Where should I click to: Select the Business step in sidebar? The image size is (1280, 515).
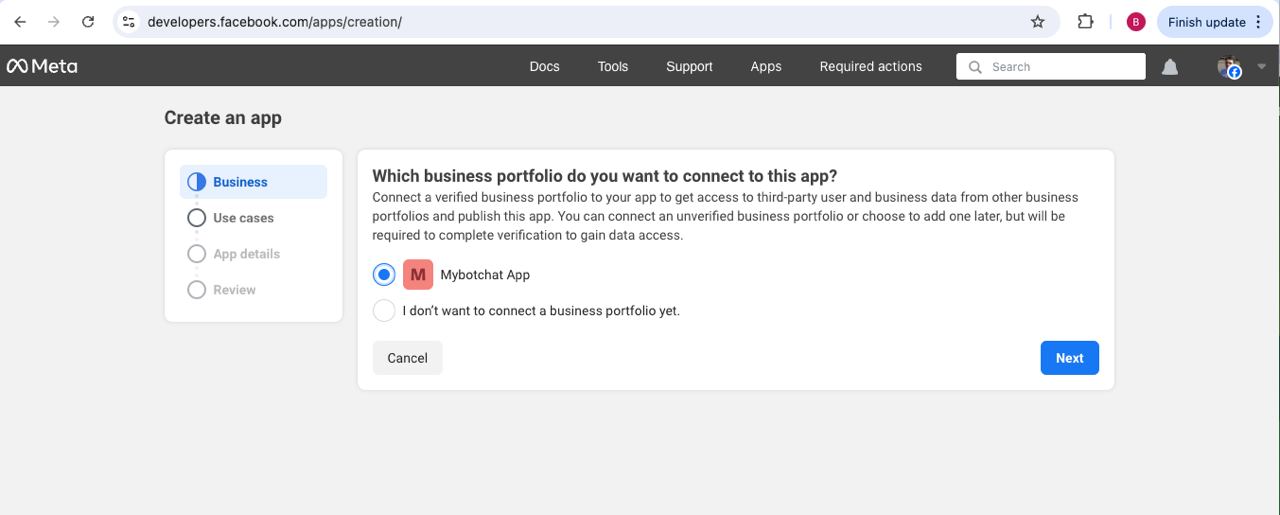(x=253, y=182)
